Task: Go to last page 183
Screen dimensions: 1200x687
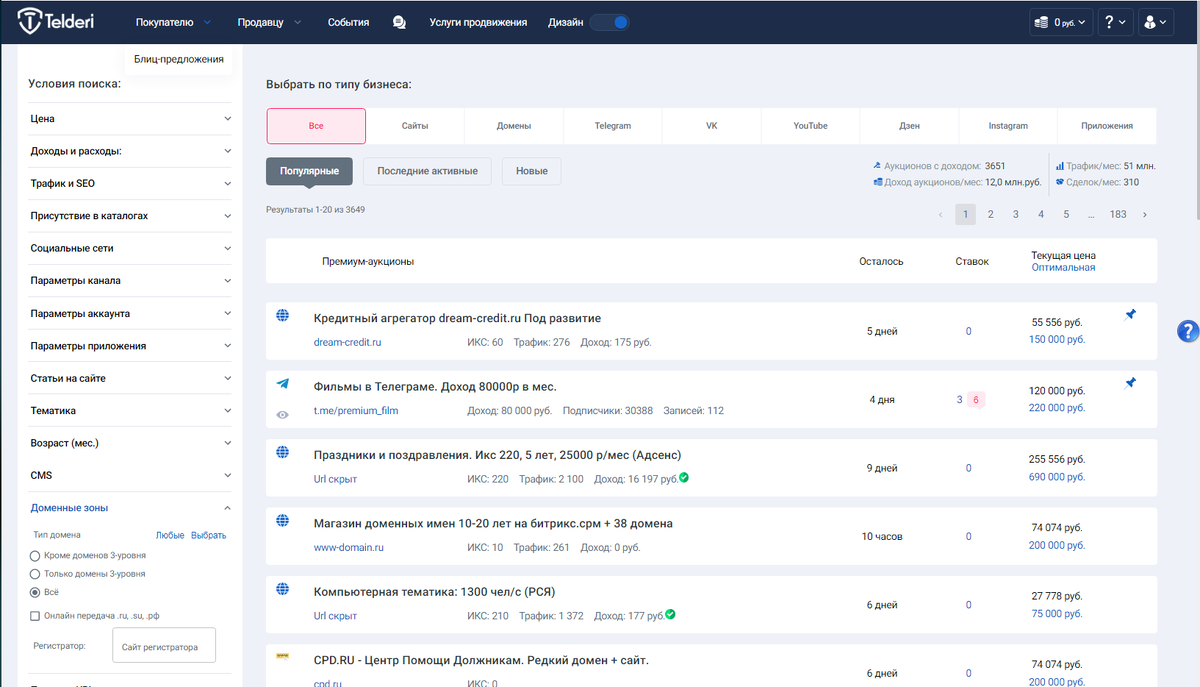Action: [1118, 214]
